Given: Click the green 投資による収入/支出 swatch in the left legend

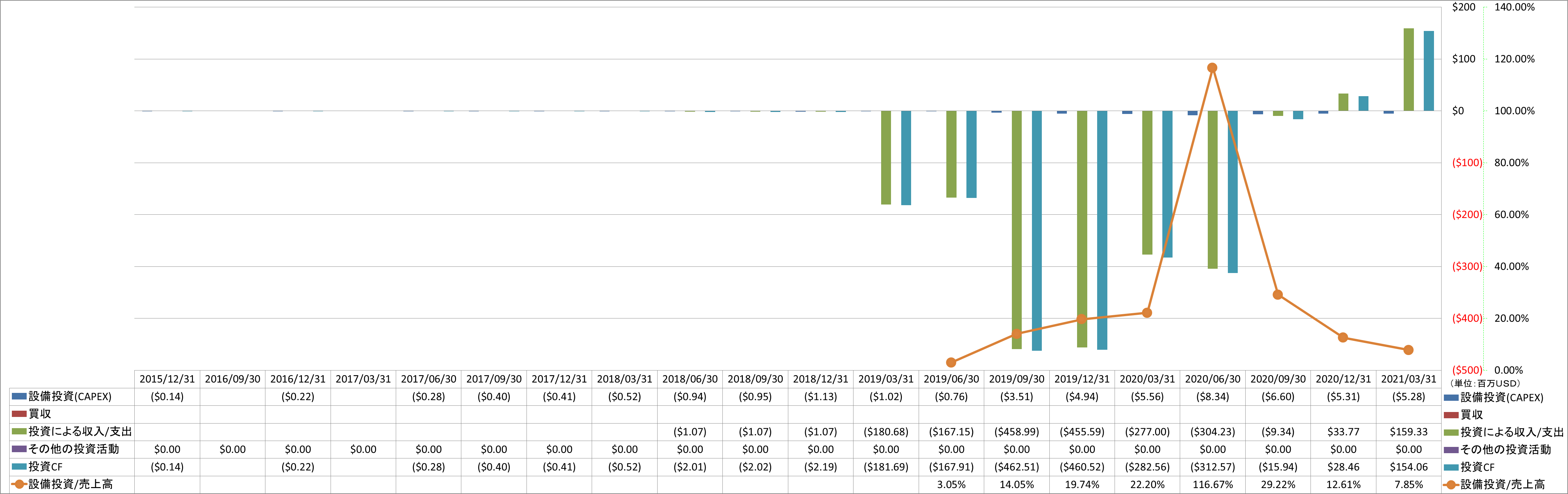Looking at the screenshot, I should pyautogui.click(x=19, y=431).
